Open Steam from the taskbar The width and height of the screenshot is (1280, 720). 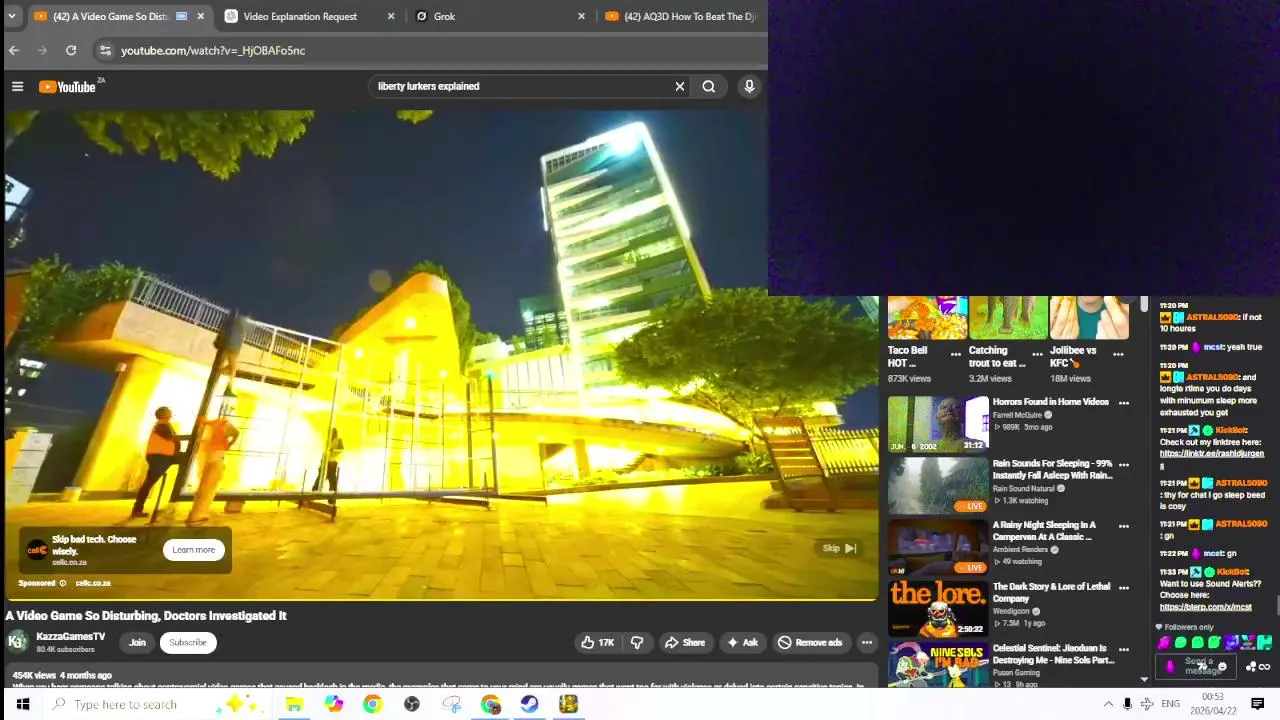click(529, 704)
